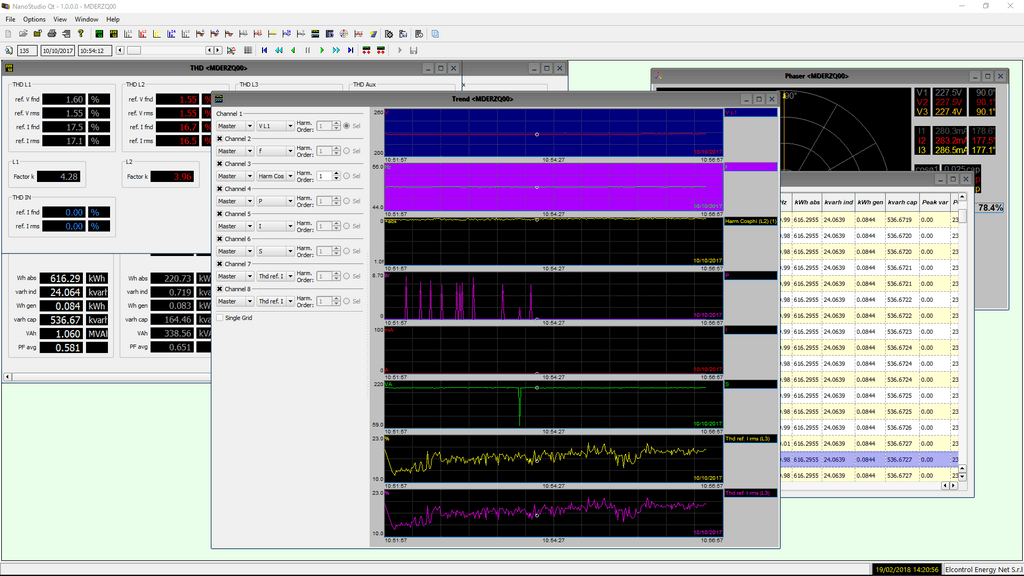This screenshot has width=1024, height=576.
Task: Jump to last record icon
Action: pos(351,50)
